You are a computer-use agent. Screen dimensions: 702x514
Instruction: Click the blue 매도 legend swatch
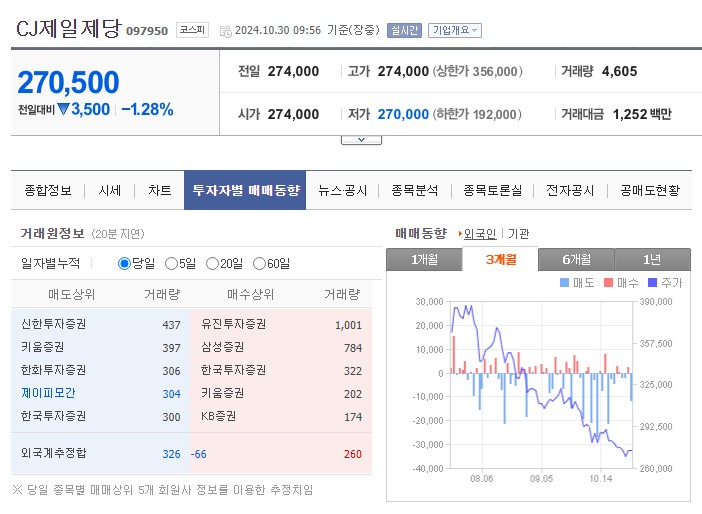[x=565, y=283]
